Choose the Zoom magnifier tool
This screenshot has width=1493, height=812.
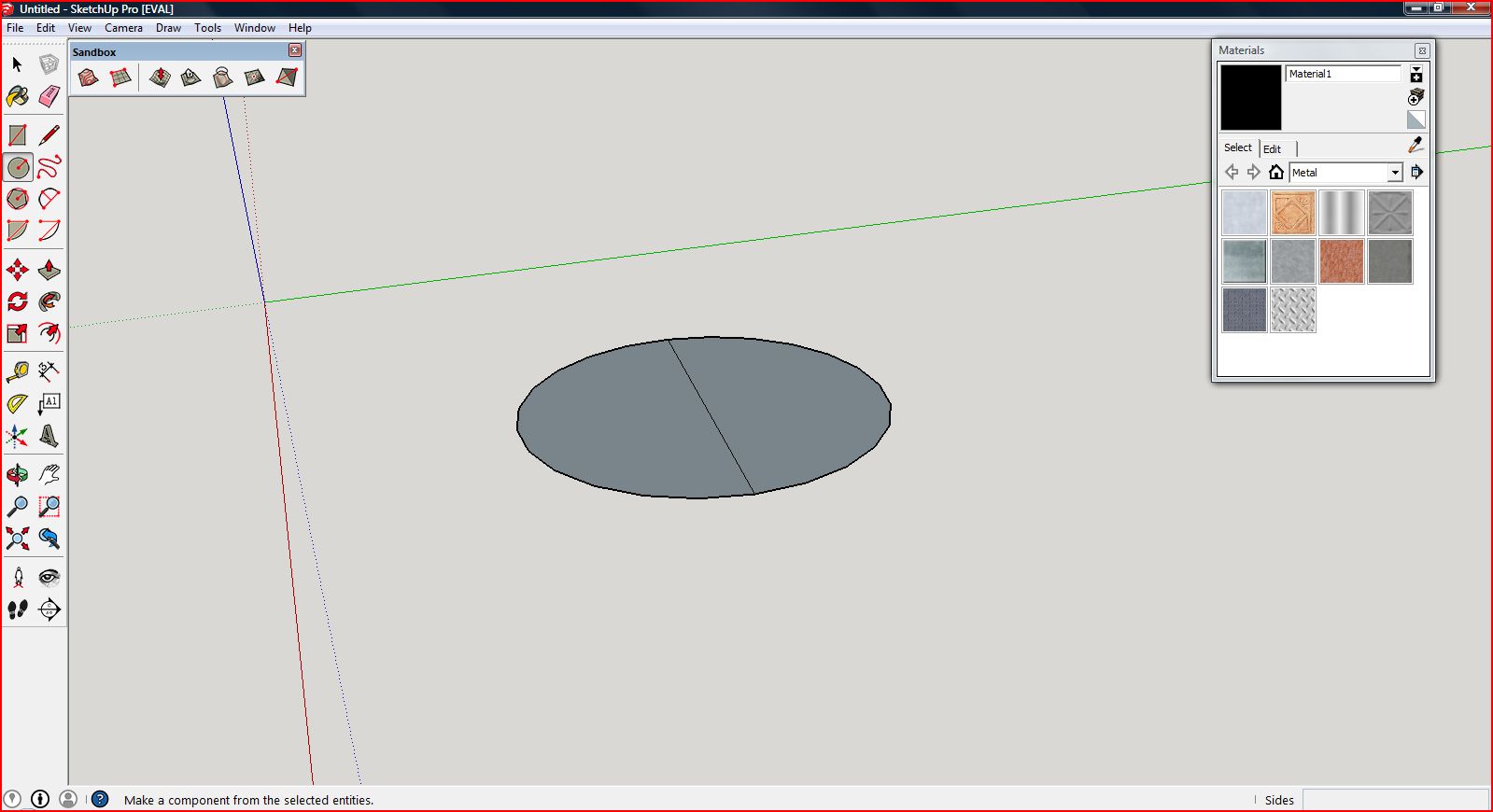click(17, 507)
